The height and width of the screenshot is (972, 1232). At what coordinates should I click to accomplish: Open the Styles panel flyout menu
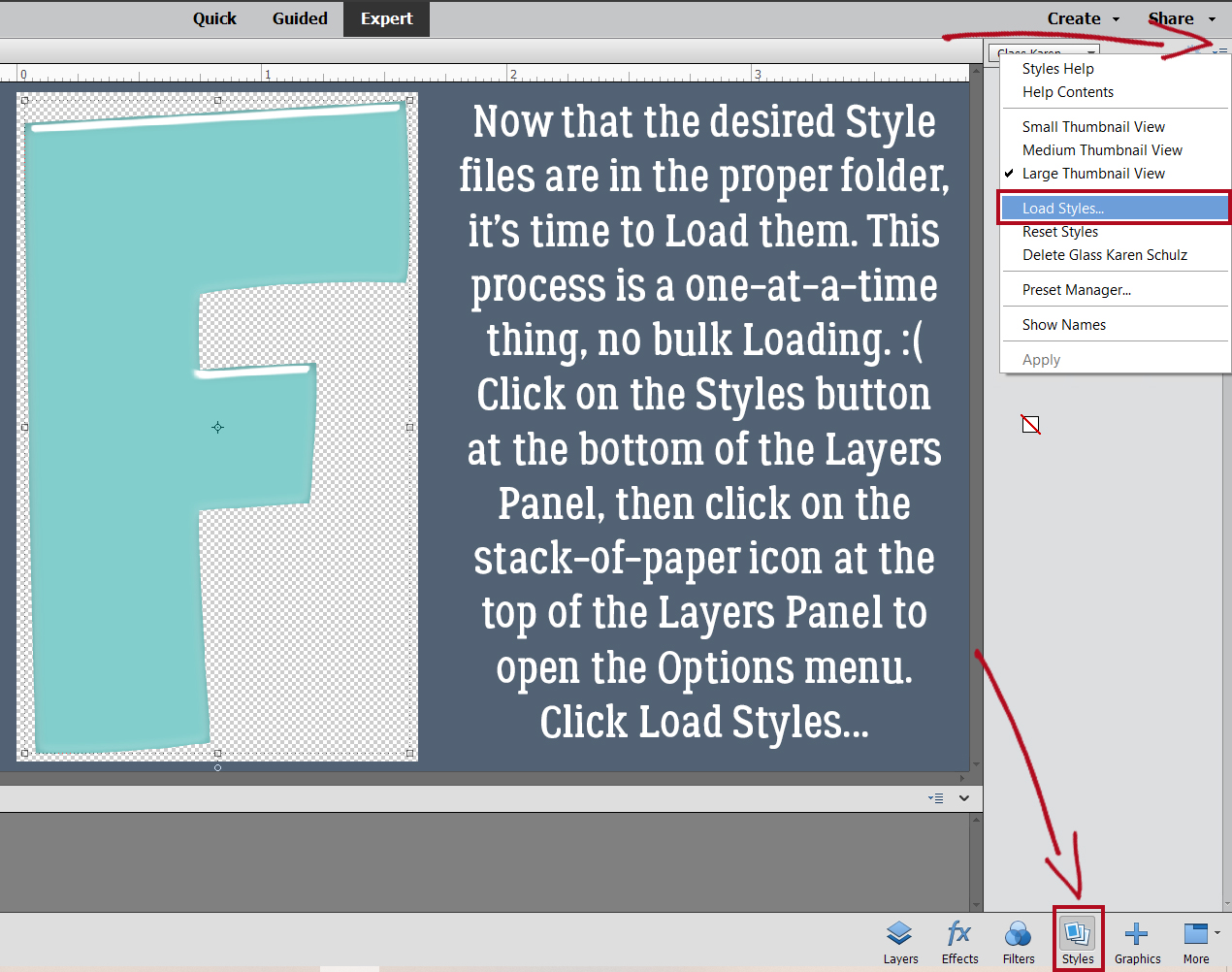click(1223, 50)
